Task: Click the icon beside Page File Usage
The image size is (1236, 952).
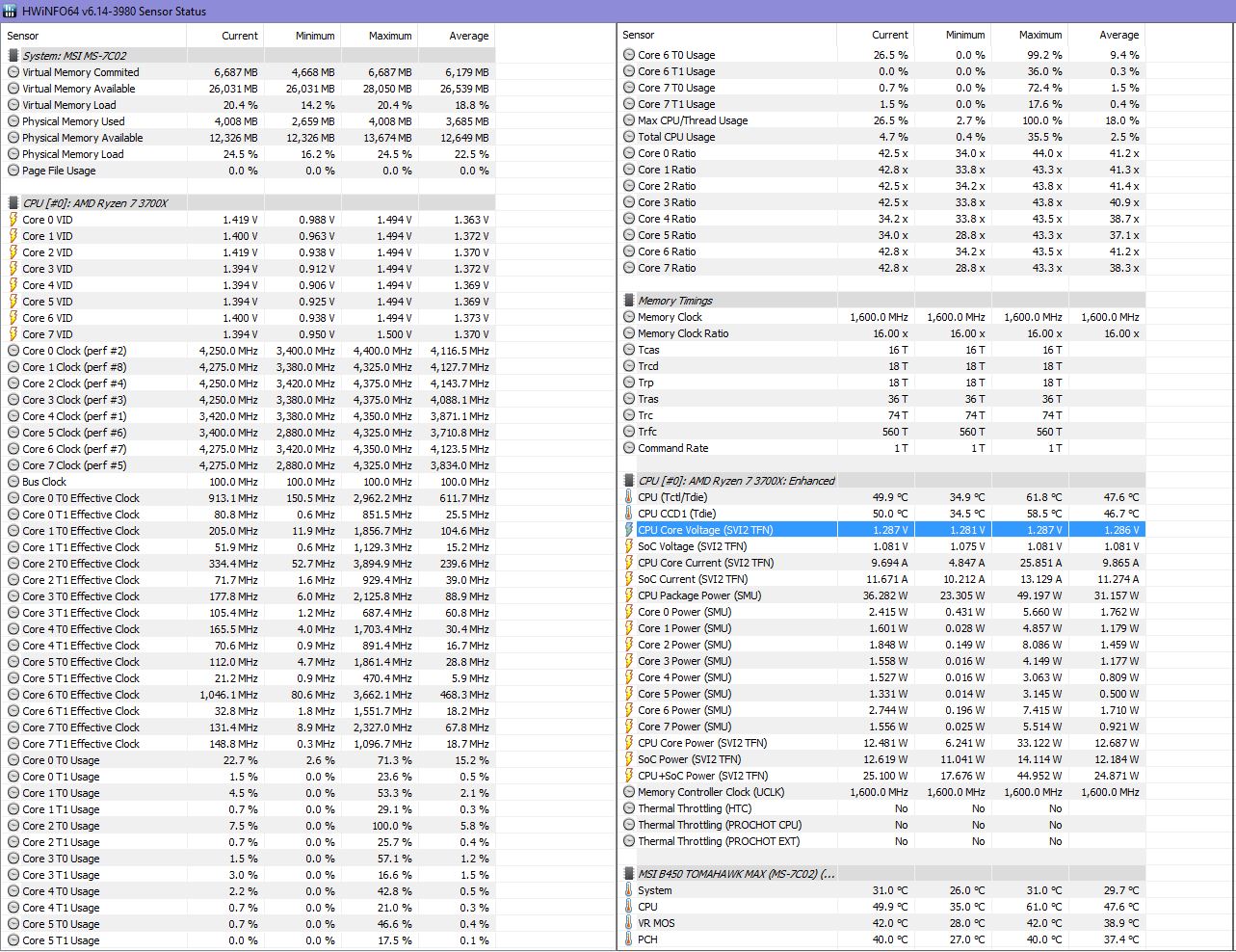Action: pos(13,171)
